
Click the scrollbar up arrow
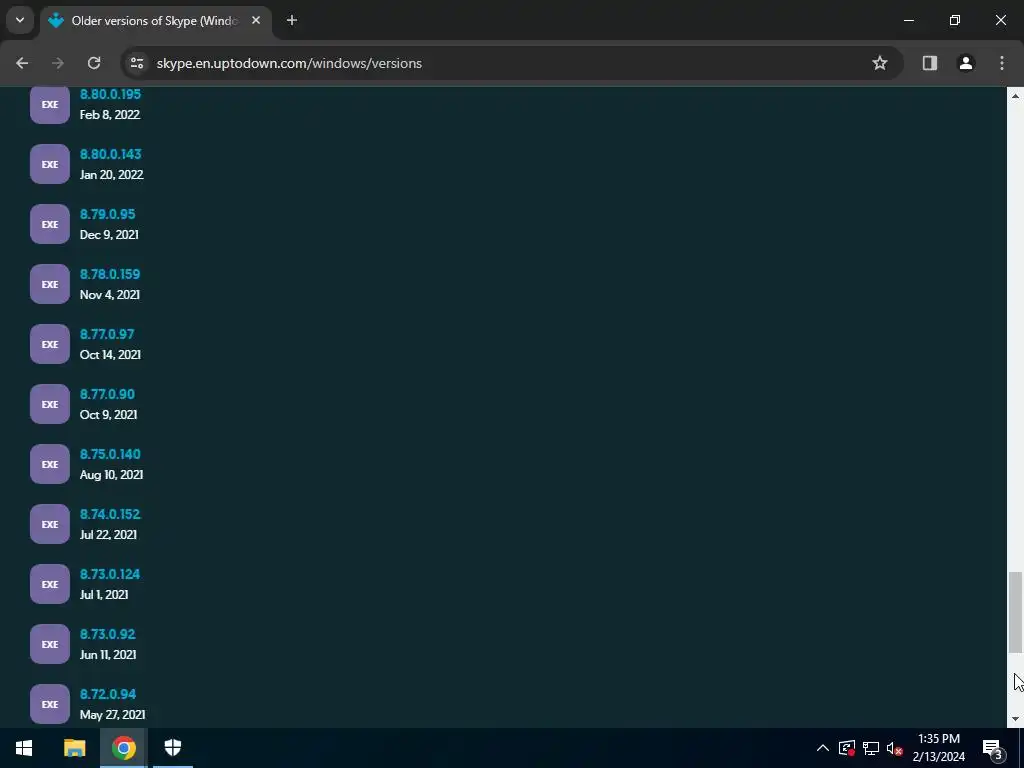[x=1015, y=96]
